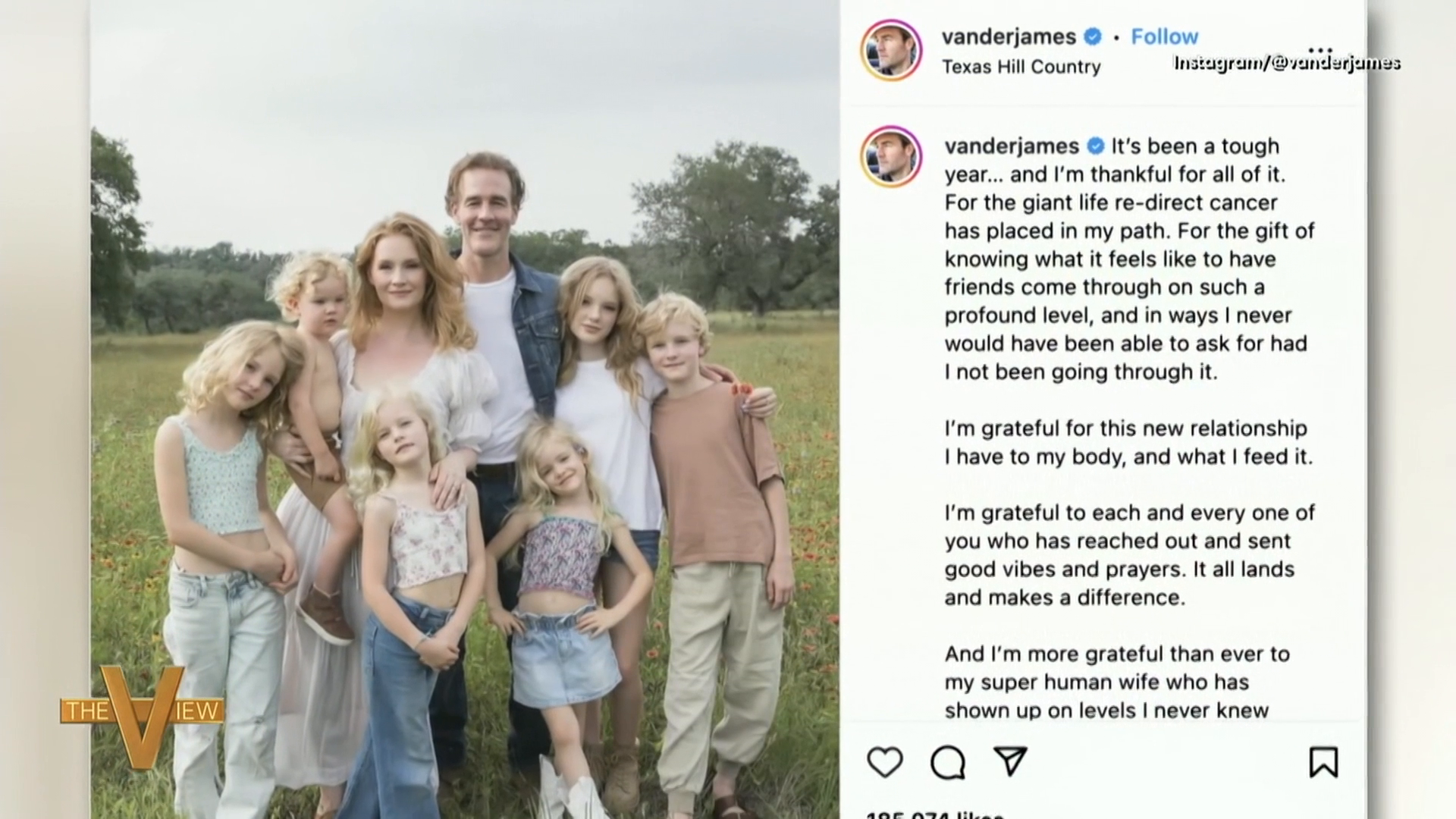Viewport: 1456px width, 819px height.
Task: Click the verified badge in the post header
Action: 1093,36
